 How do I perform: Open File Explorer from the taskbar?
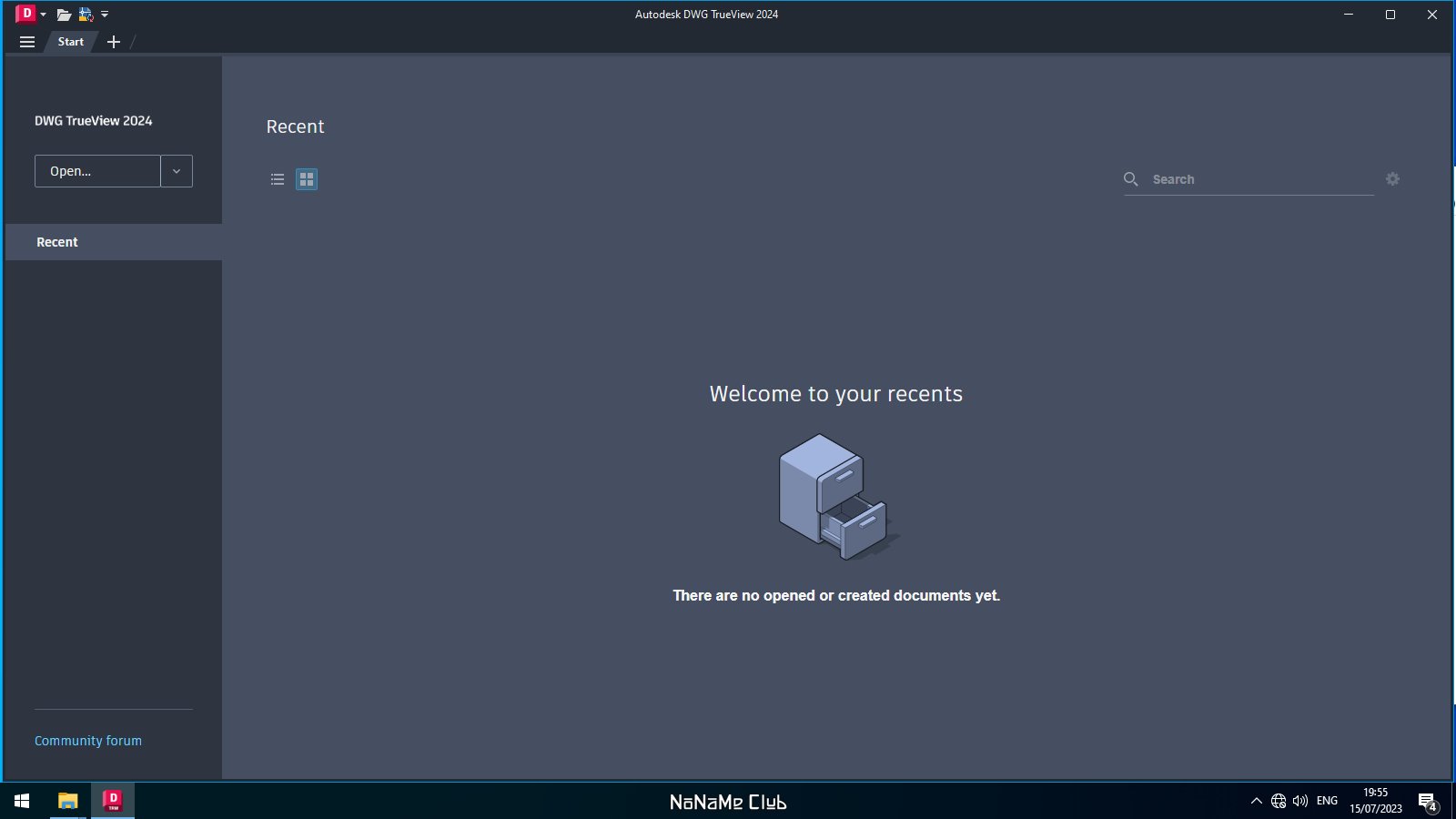[68, 801]
